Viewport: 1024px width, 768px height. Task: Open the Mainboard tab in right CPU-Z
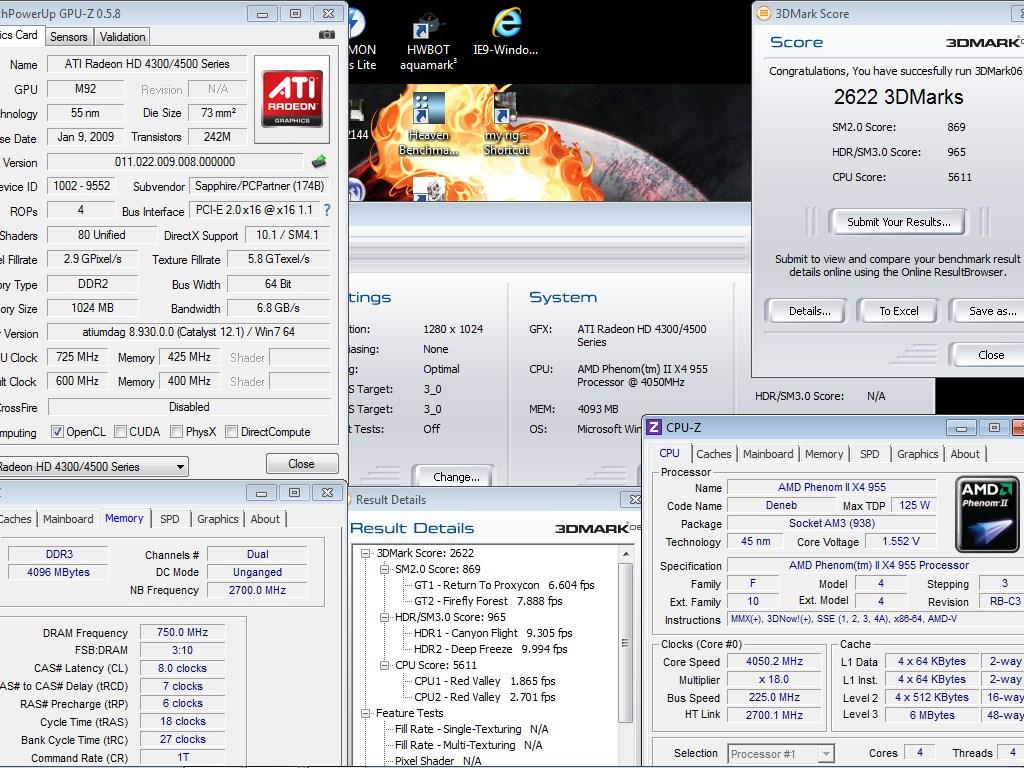[x=768, y=454]
